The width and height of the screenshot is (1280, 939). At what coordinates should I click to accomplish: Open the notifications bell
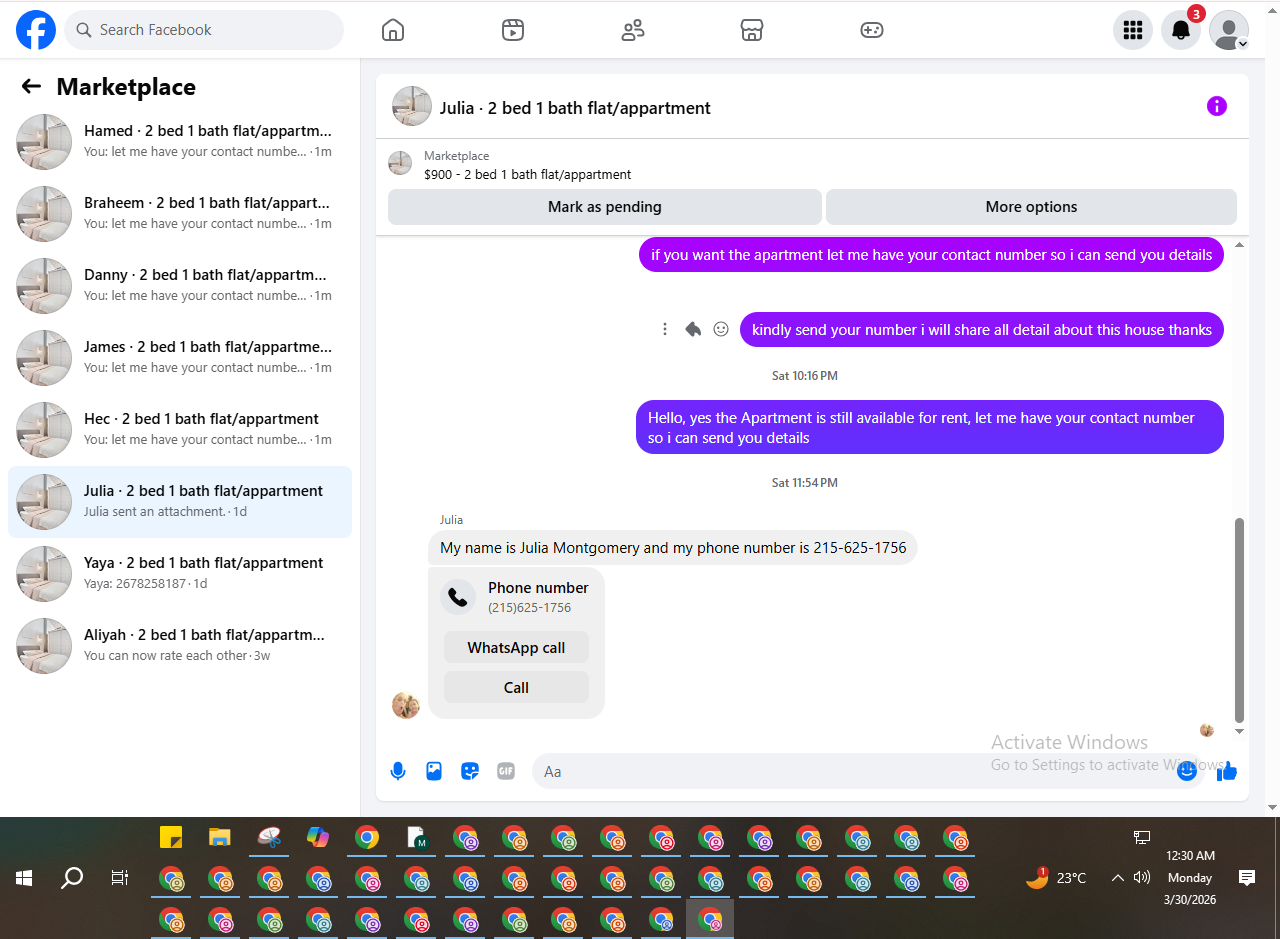[x=1181, y=30]
